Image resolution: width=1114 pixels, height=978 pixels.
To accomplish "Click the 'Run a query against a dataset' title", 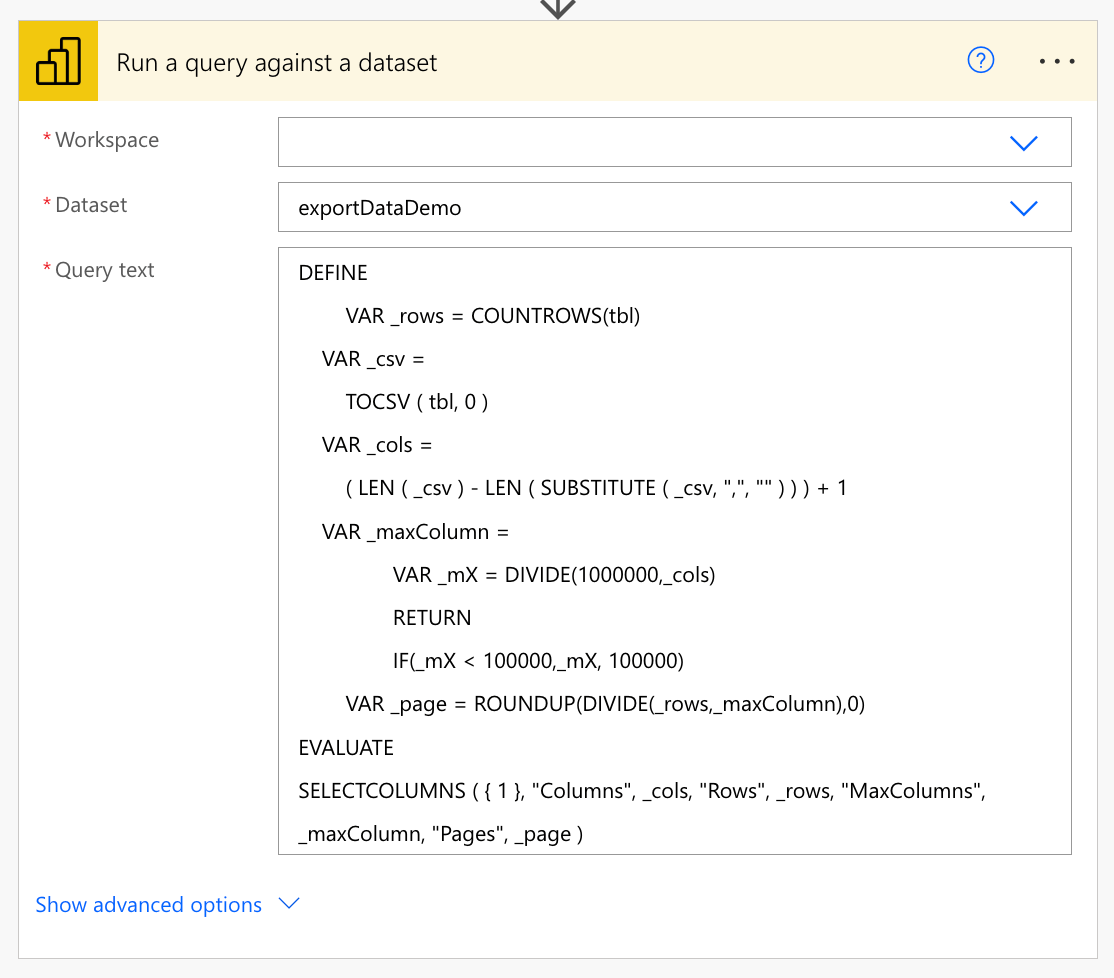I will 276,63.
